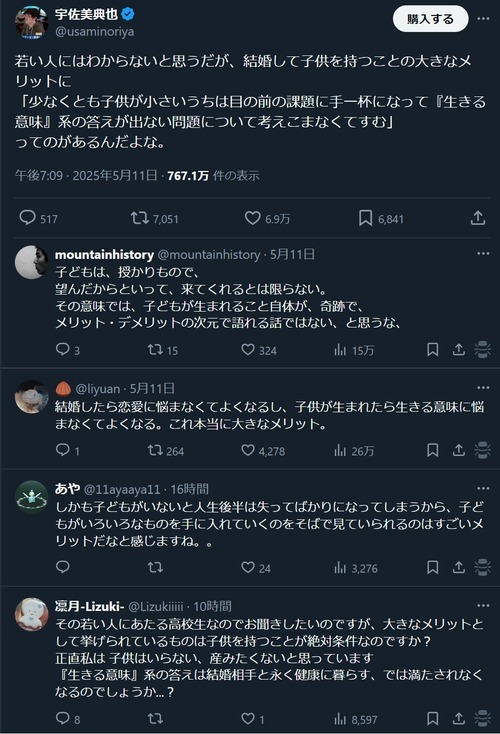Screen dimensions: 500x734
Task: Open 宇佐美典也's profile avatar
Action: point(31,22)
